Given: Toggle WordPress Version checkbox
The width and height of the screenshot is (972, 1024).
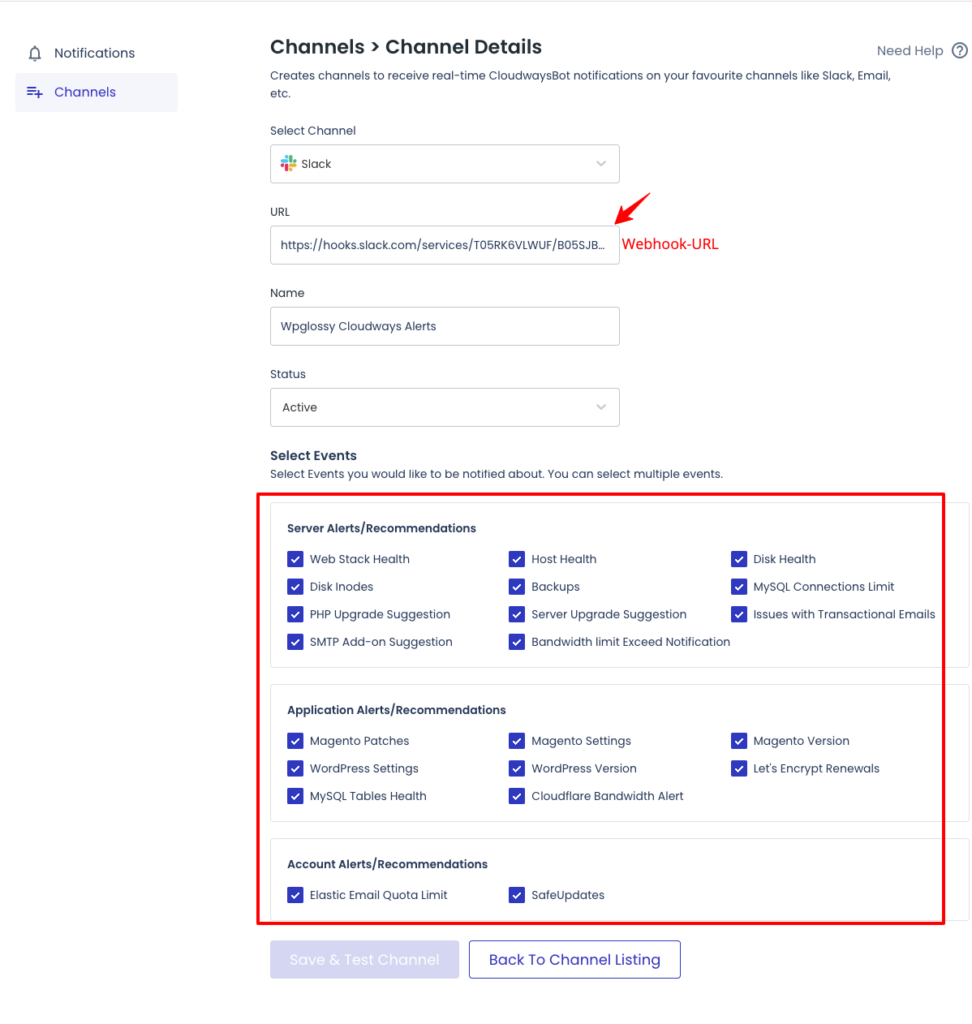Looking at the screenshot, I should (517, 769).
